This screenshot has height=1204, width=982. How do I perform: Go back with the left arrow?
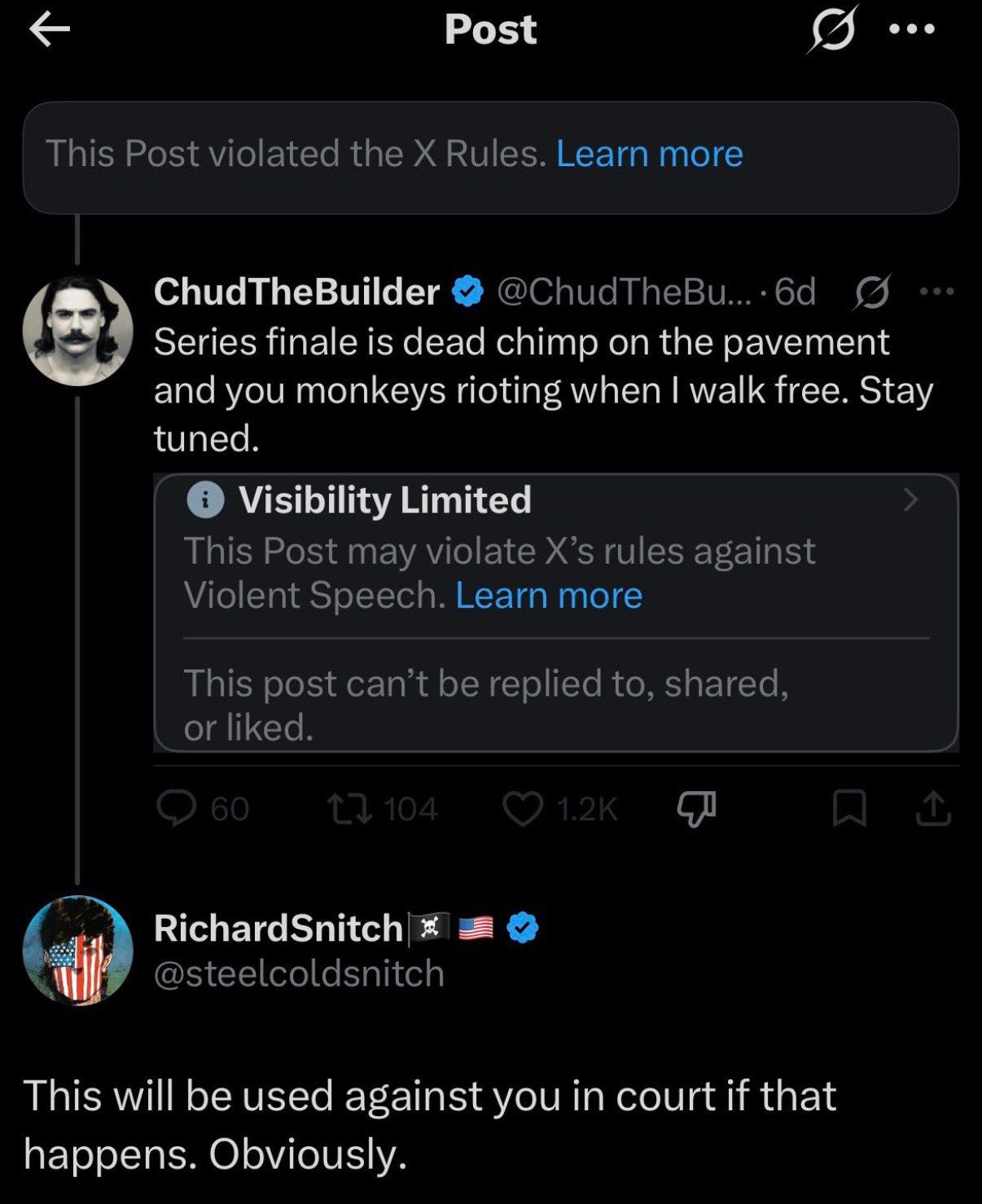49,31
